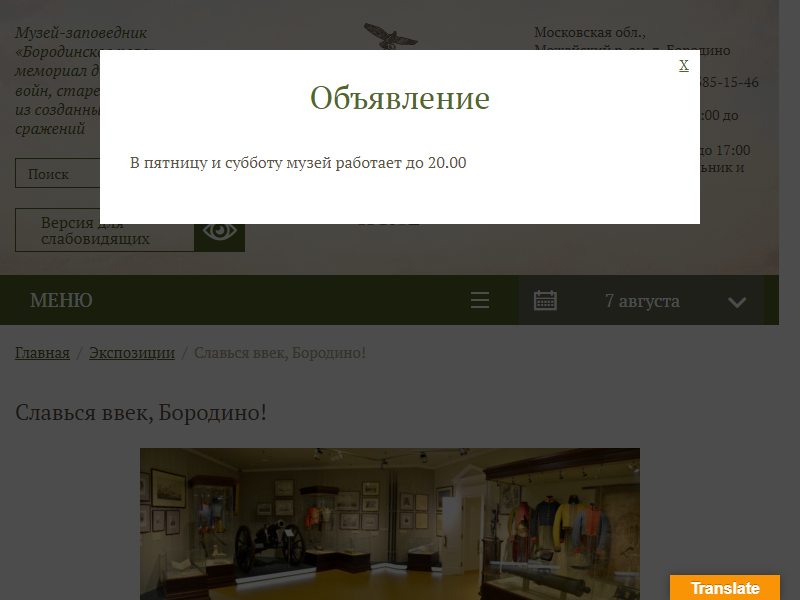Screen dimensions: 800x600
Task: Click the last breadcrumb item Славься ввек, Бородино!
Action: click(x=280, y=353)
